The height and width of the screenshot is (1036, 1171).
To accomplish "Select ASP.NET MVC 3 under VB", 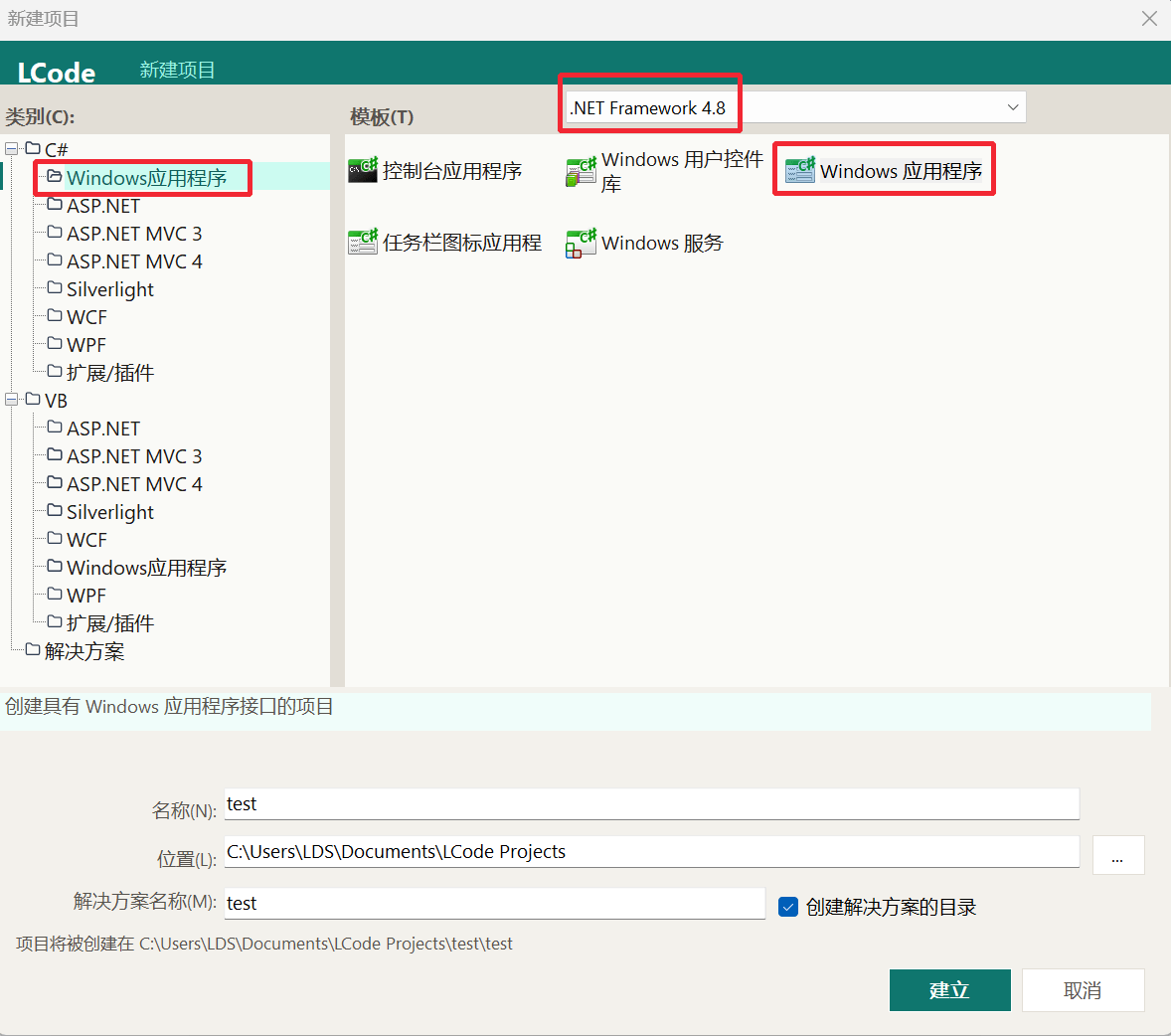I will (x=134, y=456).
